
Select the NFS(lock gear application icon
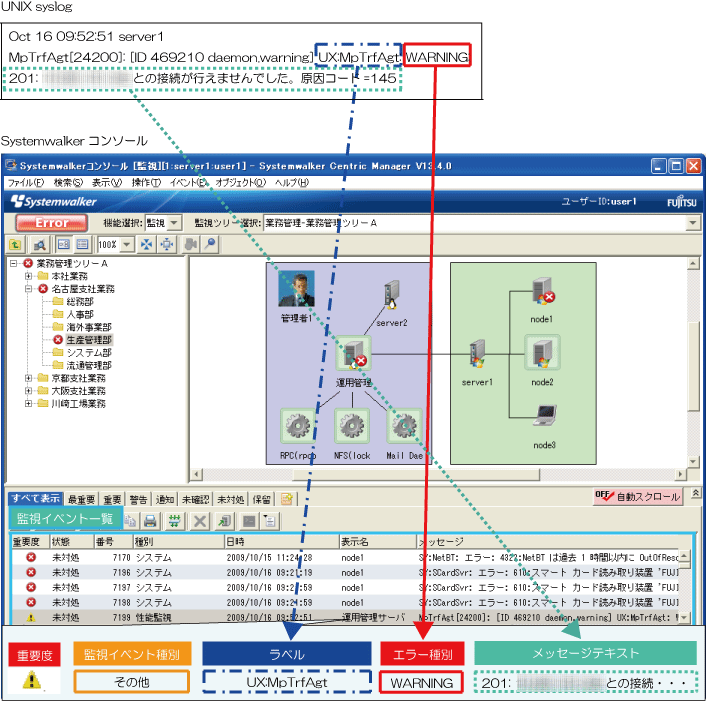[x=352, y=426]
